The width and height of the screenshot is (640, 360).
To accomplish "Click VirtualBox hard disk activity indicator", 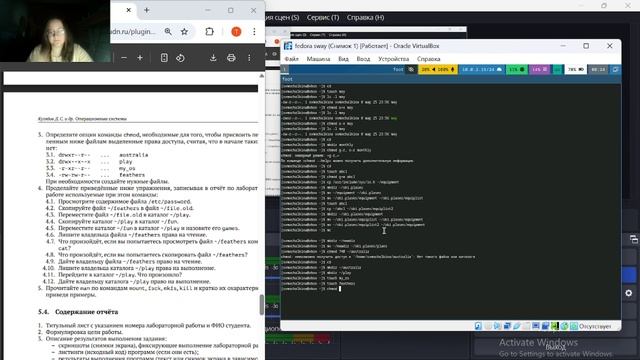I will point(478,326).
